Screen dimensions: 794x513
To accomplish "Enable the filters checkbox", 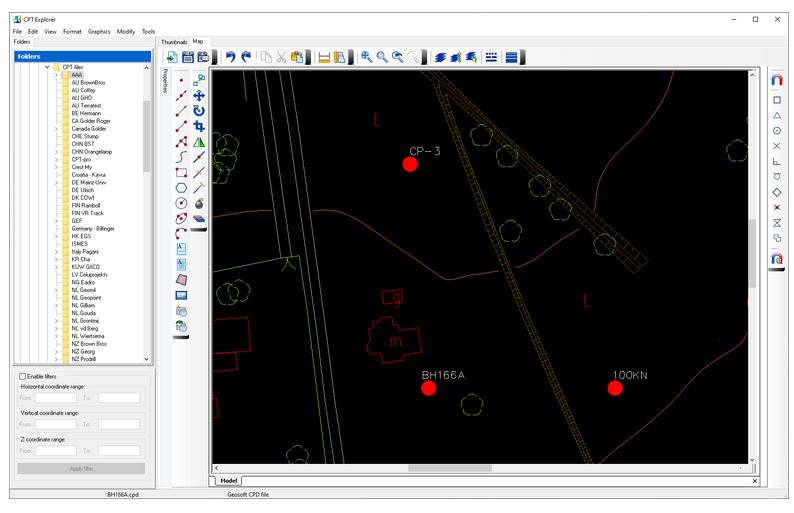I will [23, 376].
